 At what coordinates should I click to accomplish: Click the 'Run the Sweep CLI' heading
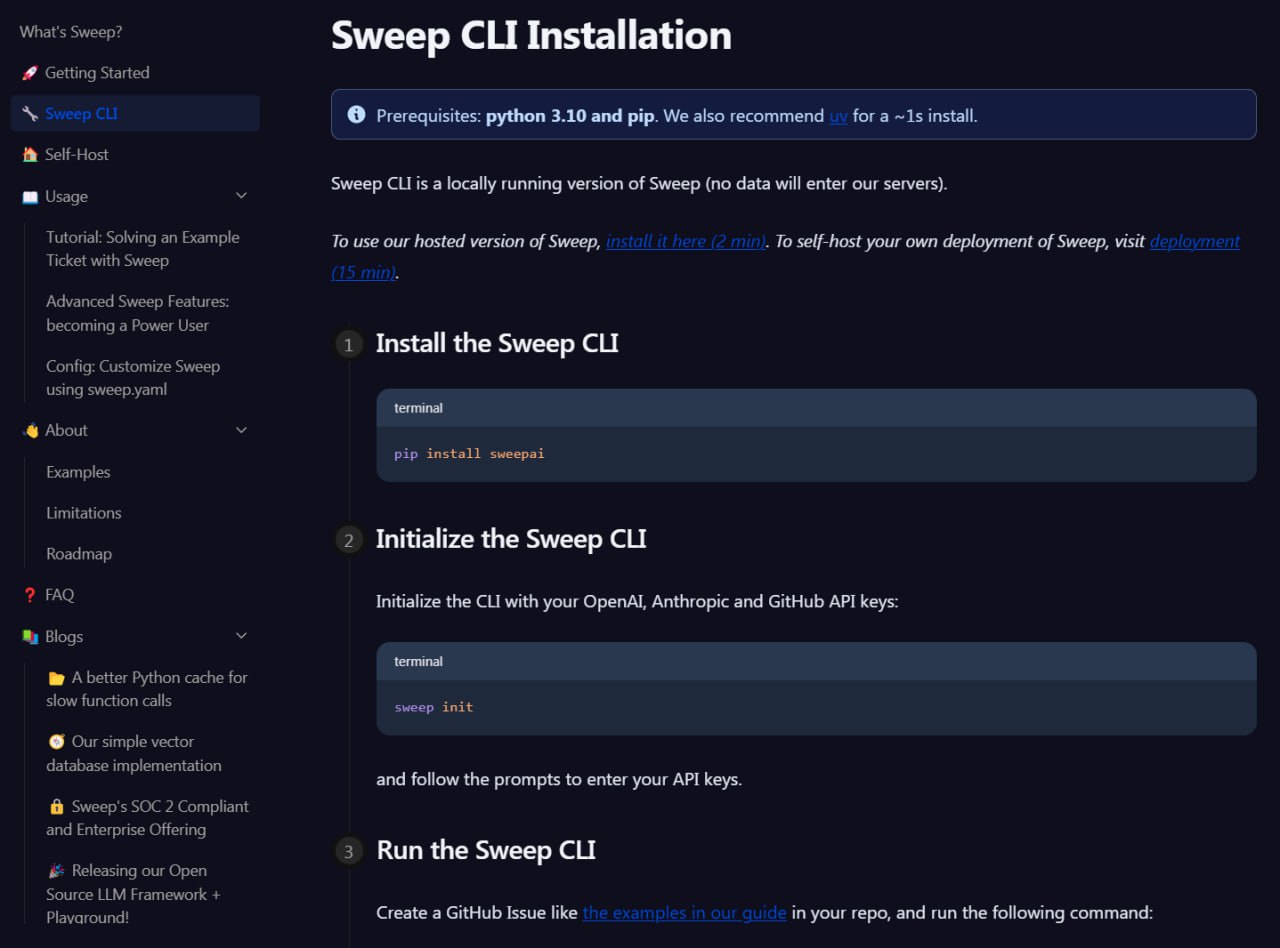[486, 850]
